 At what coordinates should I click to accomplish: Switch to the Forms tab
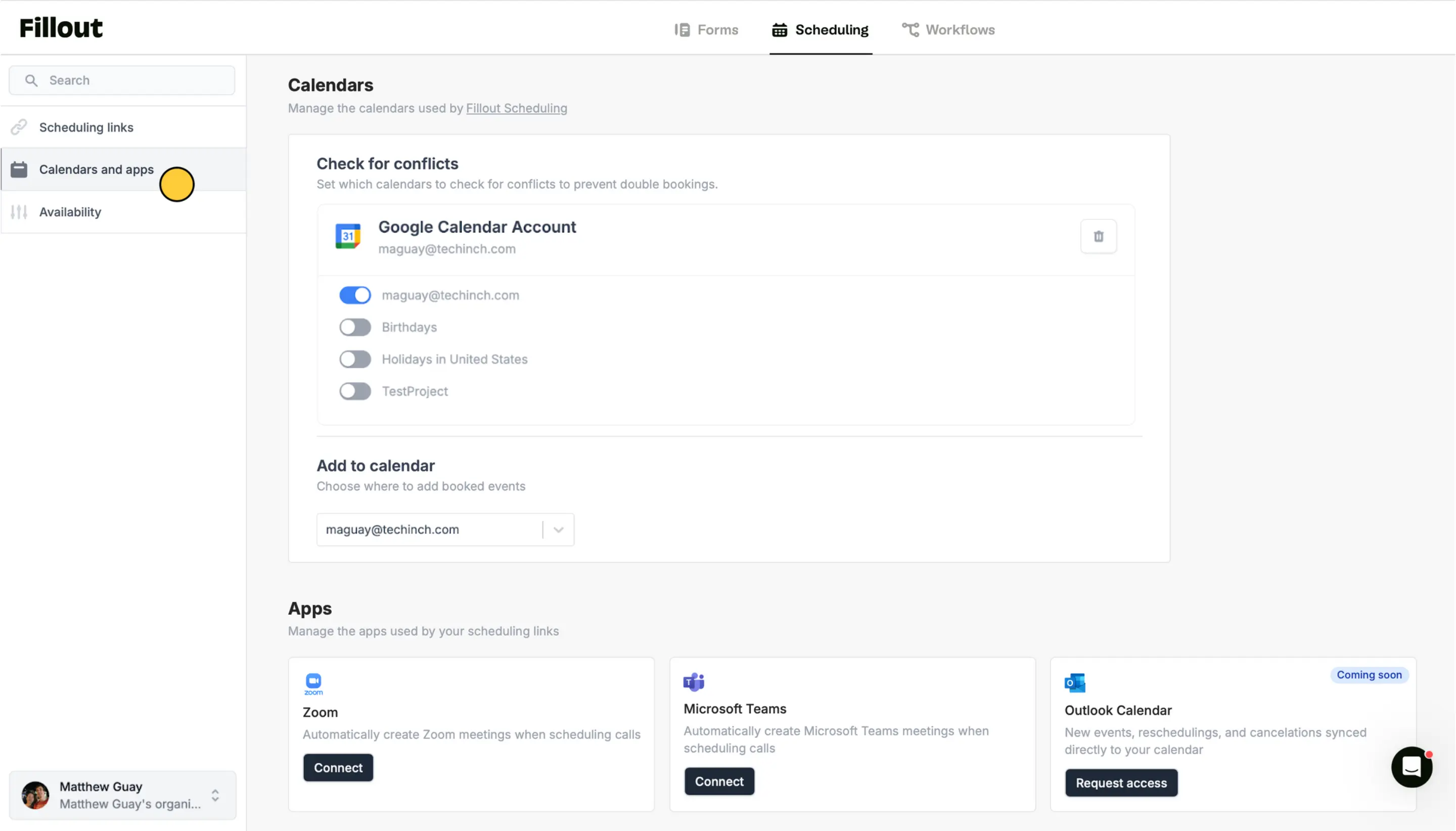coord(706,30)
